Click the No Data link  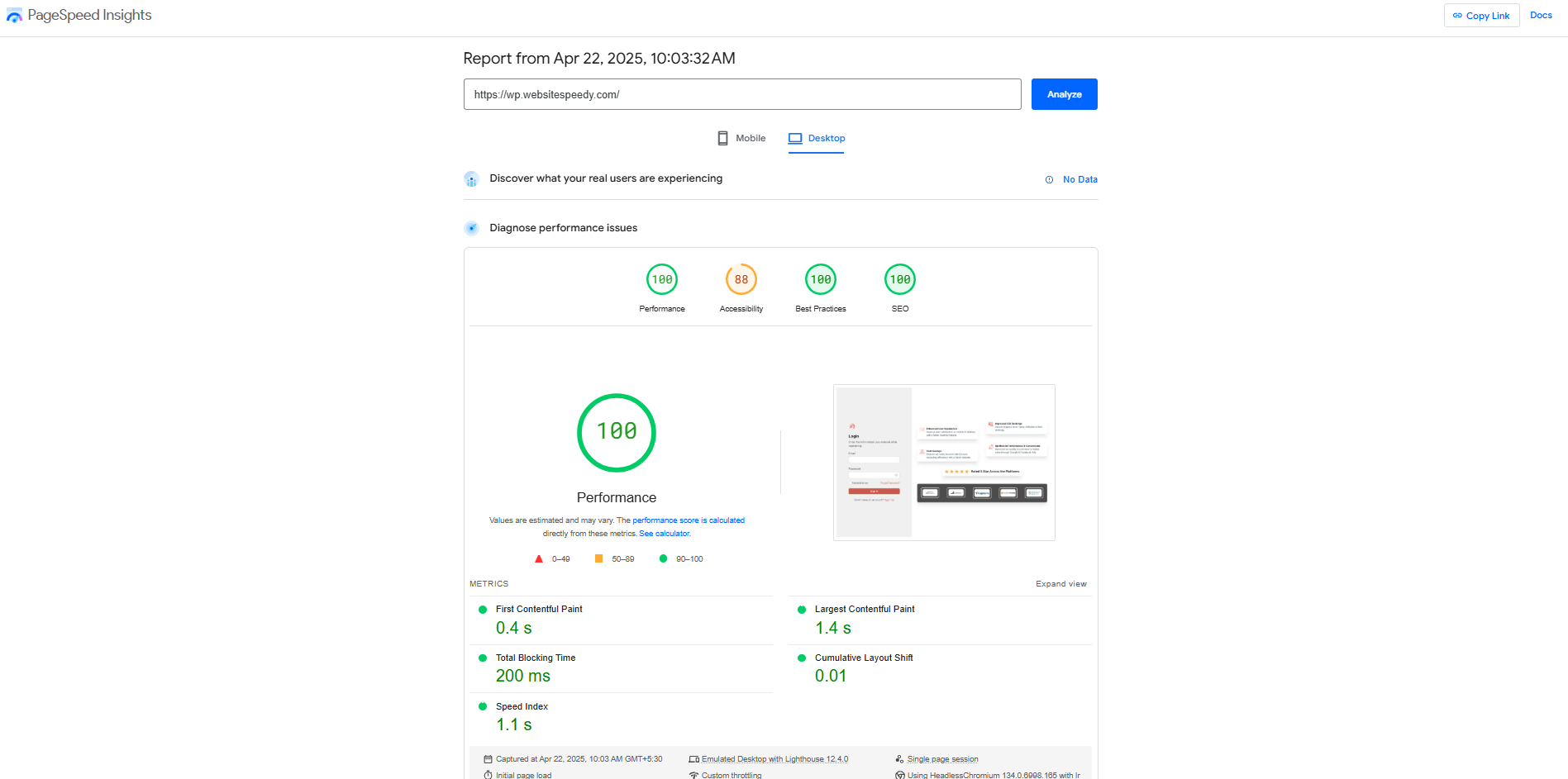[x=1079, y=179]
